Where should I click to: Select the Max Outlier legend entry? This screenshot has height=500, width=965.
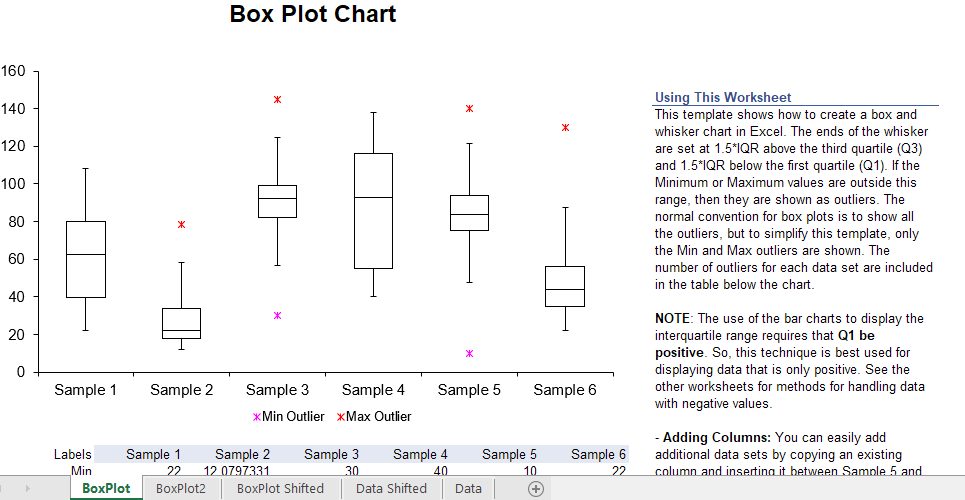[374, 417]
